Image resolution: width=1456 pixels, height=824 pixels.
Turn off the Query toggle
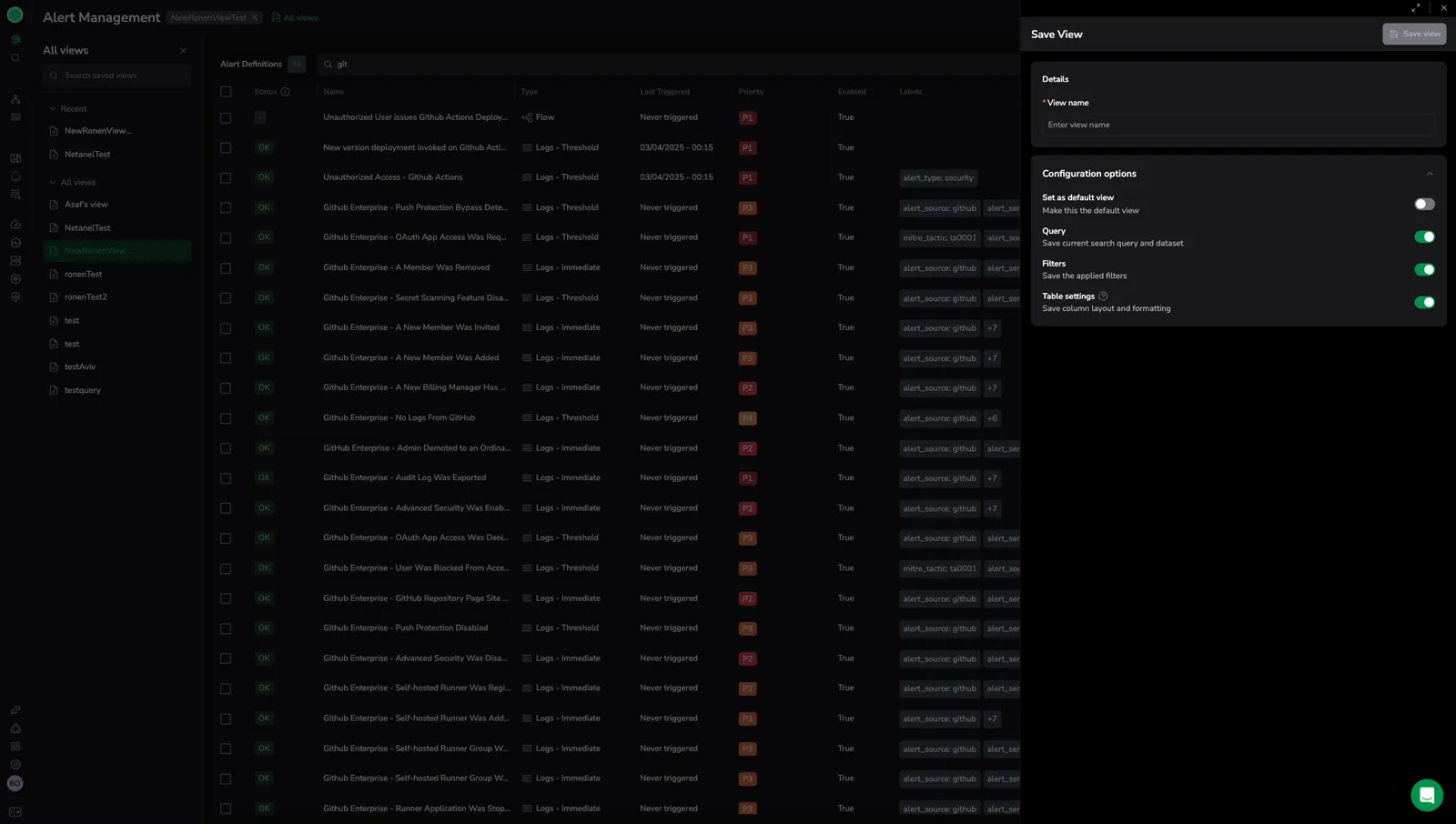pos(1424,237)
